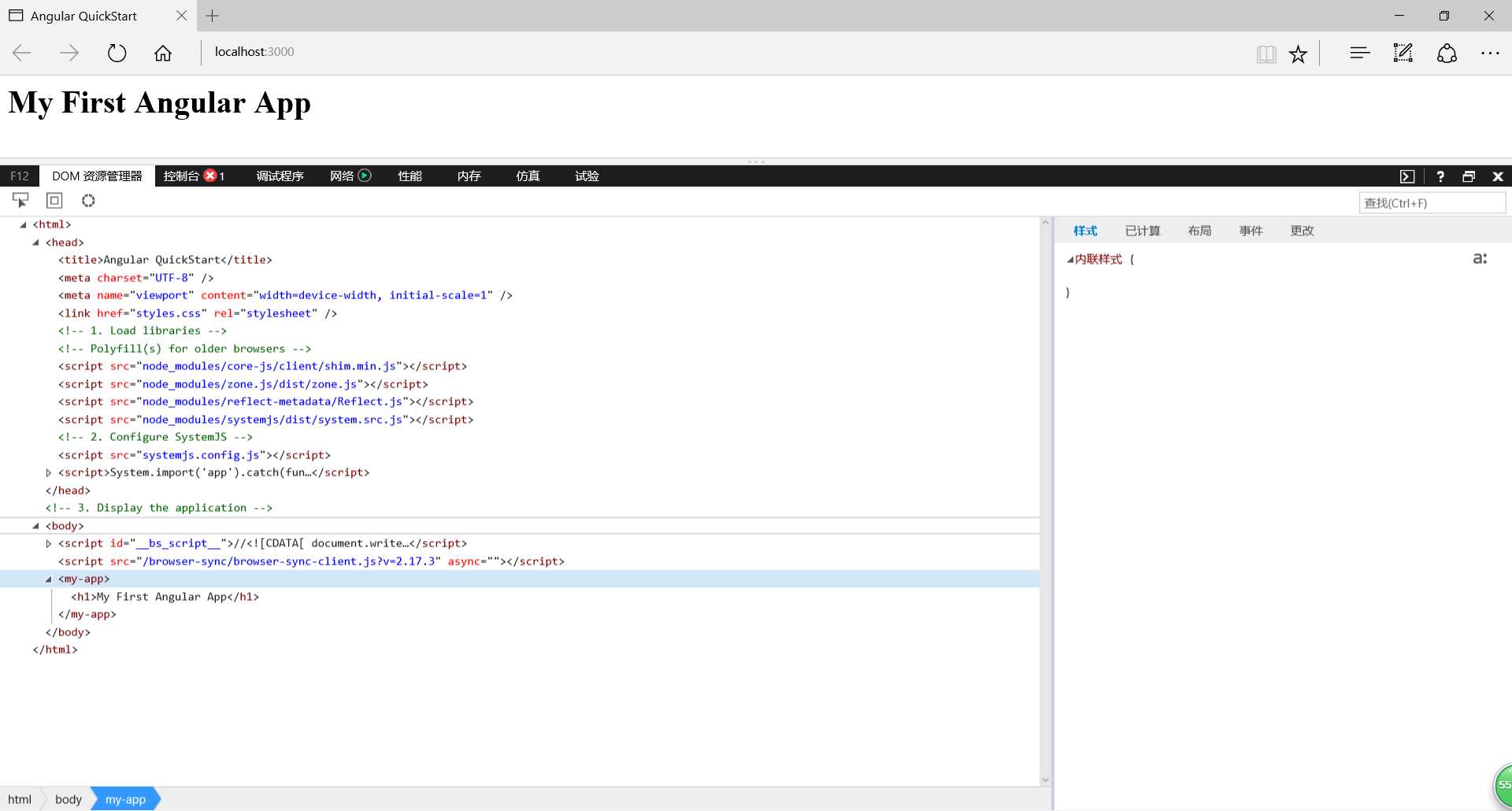Open the 内存 tab

[x=469, y=176]
